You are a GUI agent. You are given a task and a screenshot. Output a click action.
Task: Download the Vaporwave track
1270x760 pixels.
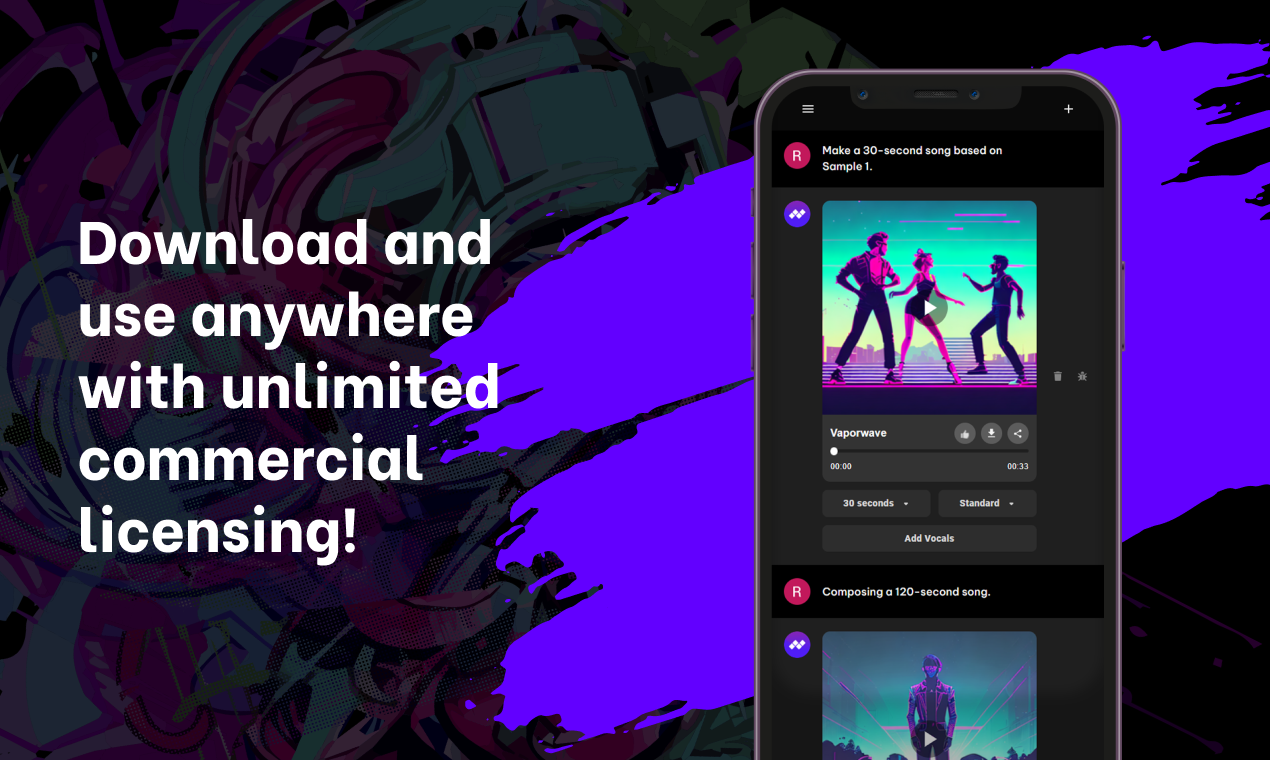(x=991, y=433)
